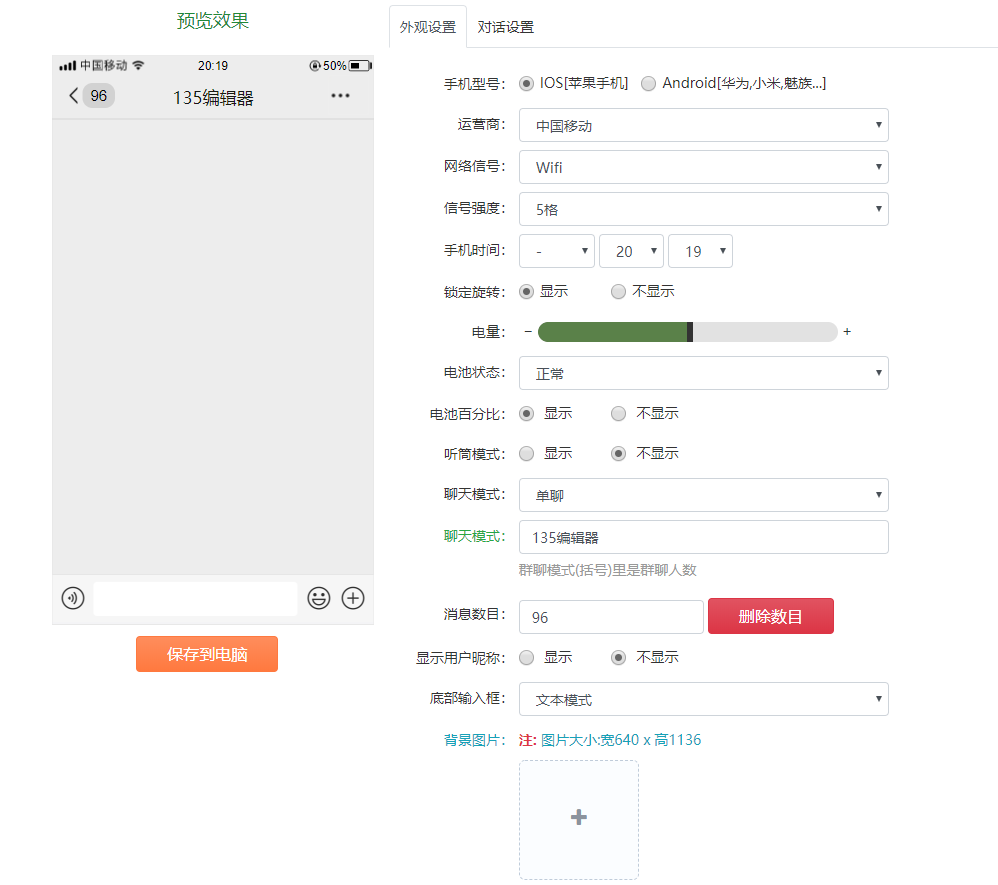The width and height of the screenshot is (998, 885).
Task: Click the minus icon beside battery slider
Action: tap(528, 332)
